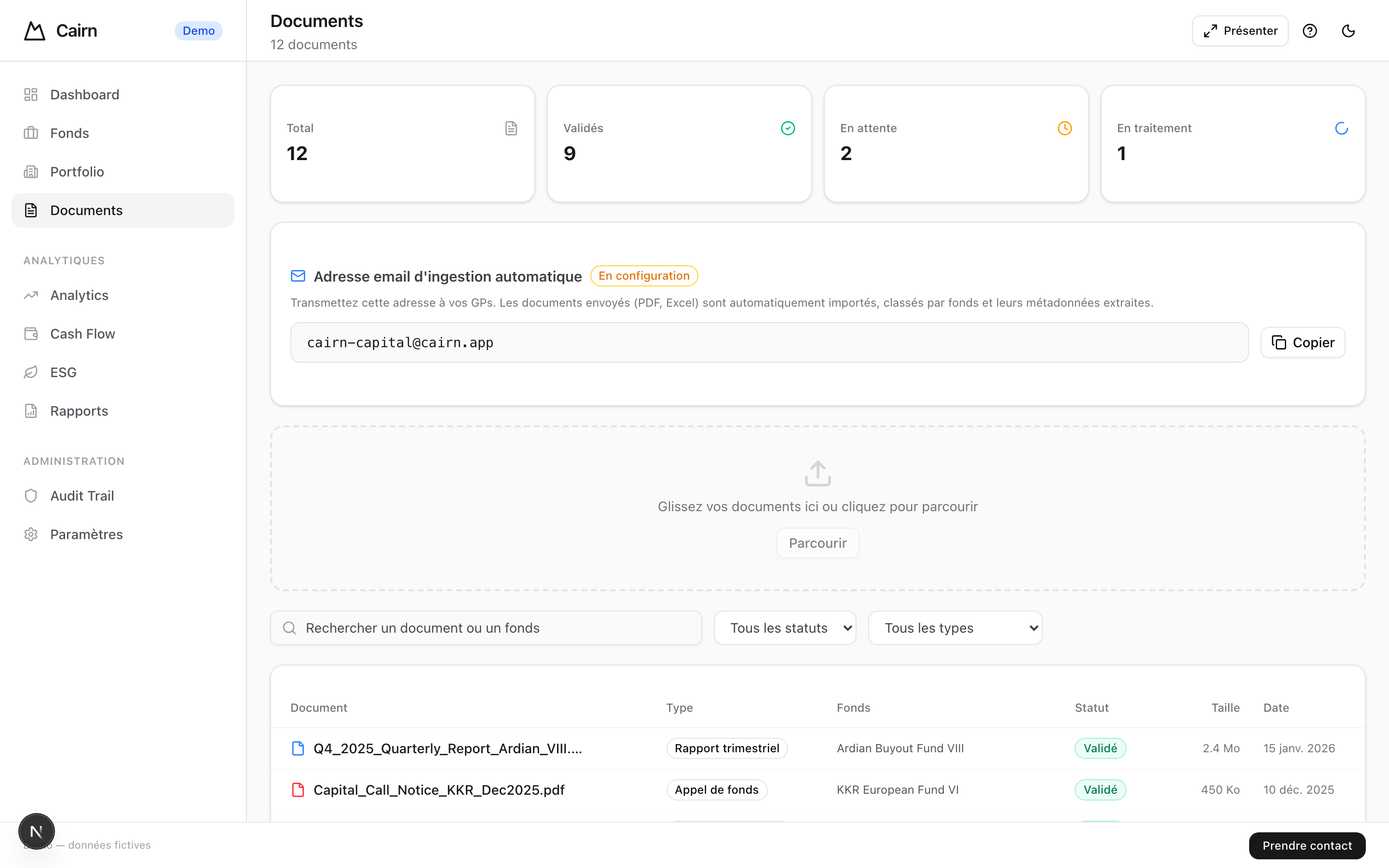Open Cash Flow in the sidebar
This screenshot has height=868, width=1389.
click(x=82, y=334)
